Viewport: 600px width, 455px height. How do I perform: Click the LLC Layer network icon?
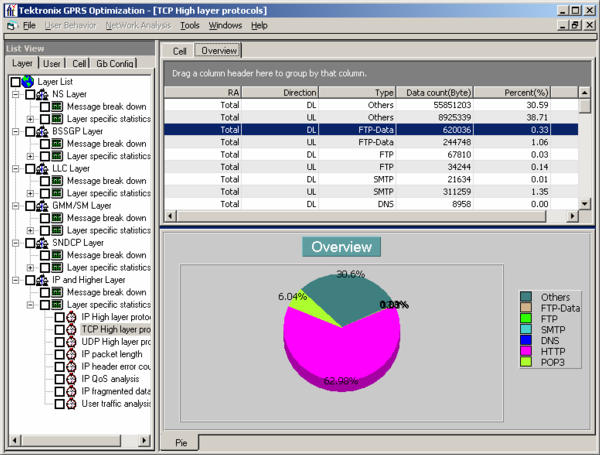pyautogui.click(x=42, y=168)
